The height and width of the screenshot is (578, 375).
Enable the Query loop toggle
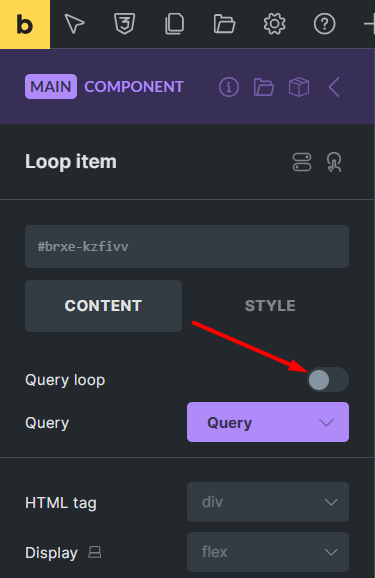328,380
